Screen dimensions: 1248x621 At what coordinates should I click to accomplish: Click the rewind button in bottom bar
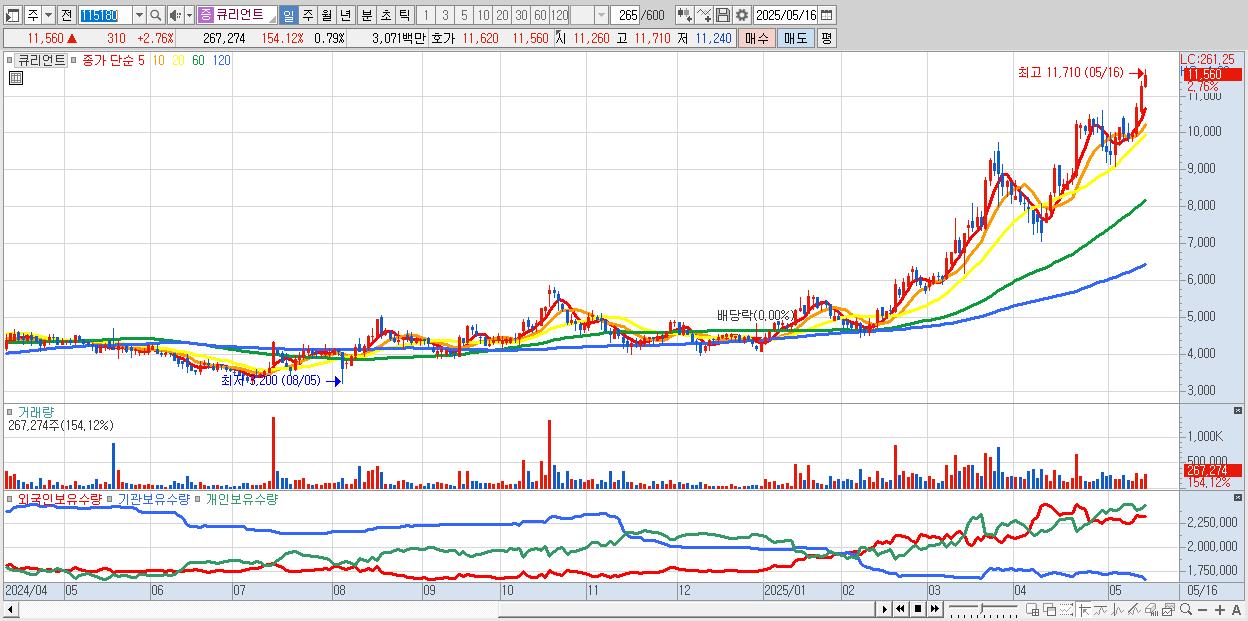click(x=900, y=609)
